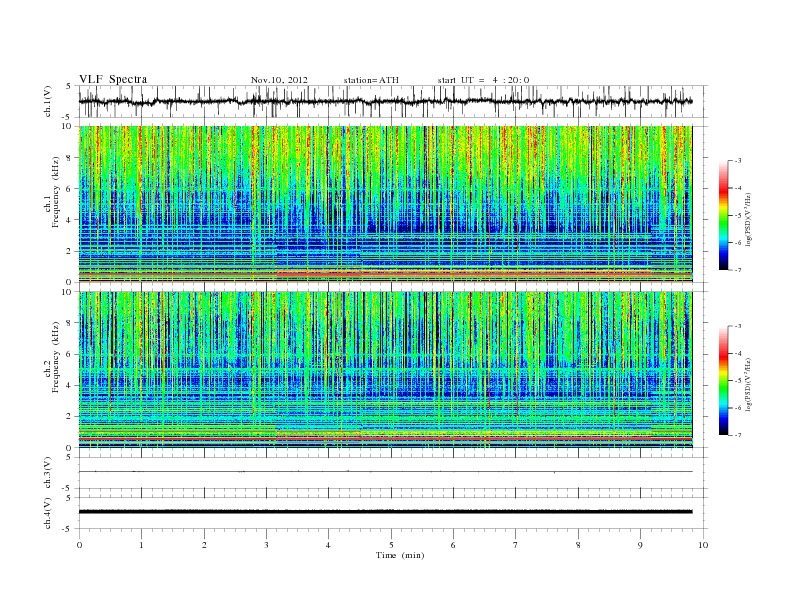Click the 'ch.3(V)' axis label
The width and height of the screenshot is (792, 612).
pos(48,473)
